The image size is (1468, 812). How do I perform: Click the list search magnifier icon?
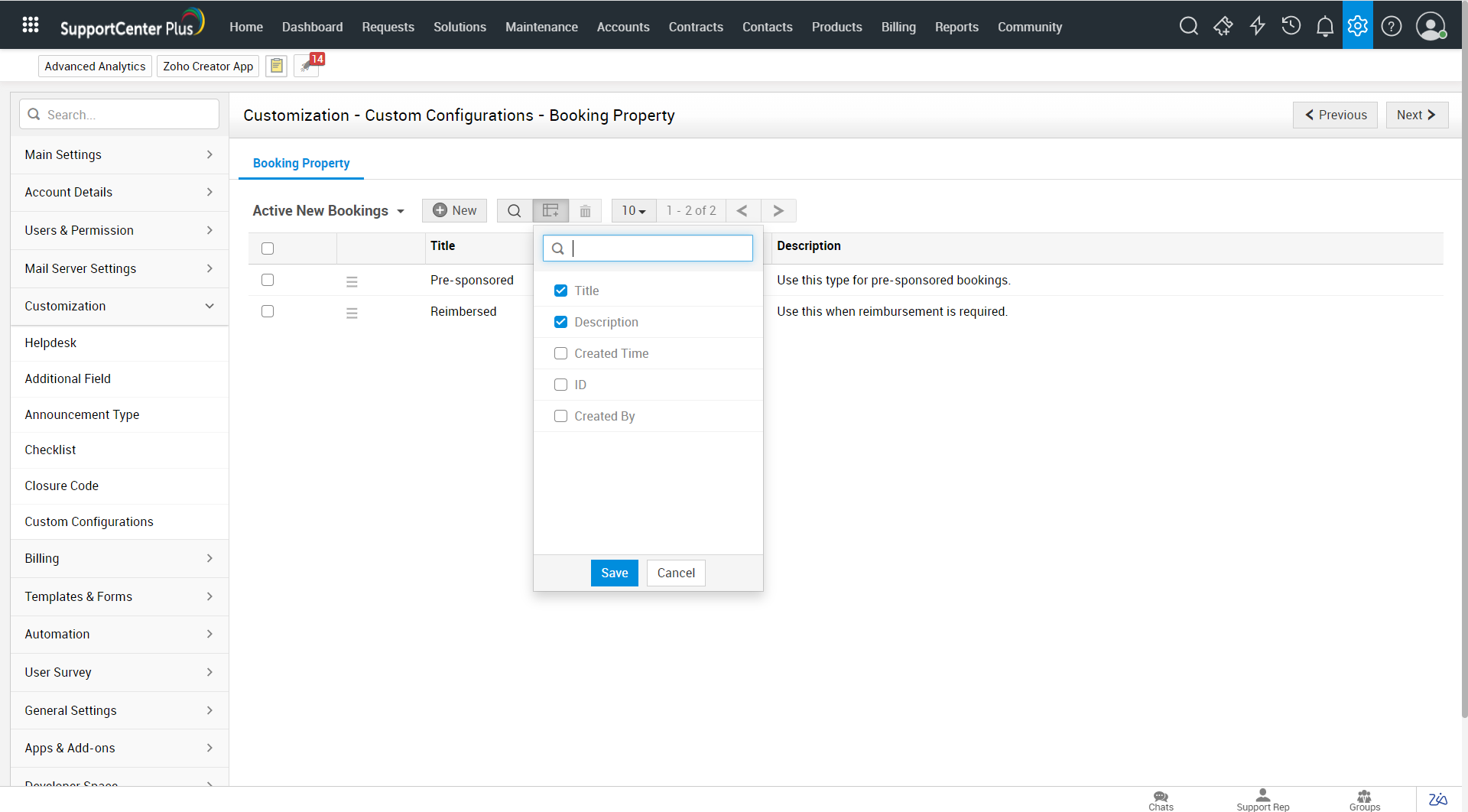point(515,211)
